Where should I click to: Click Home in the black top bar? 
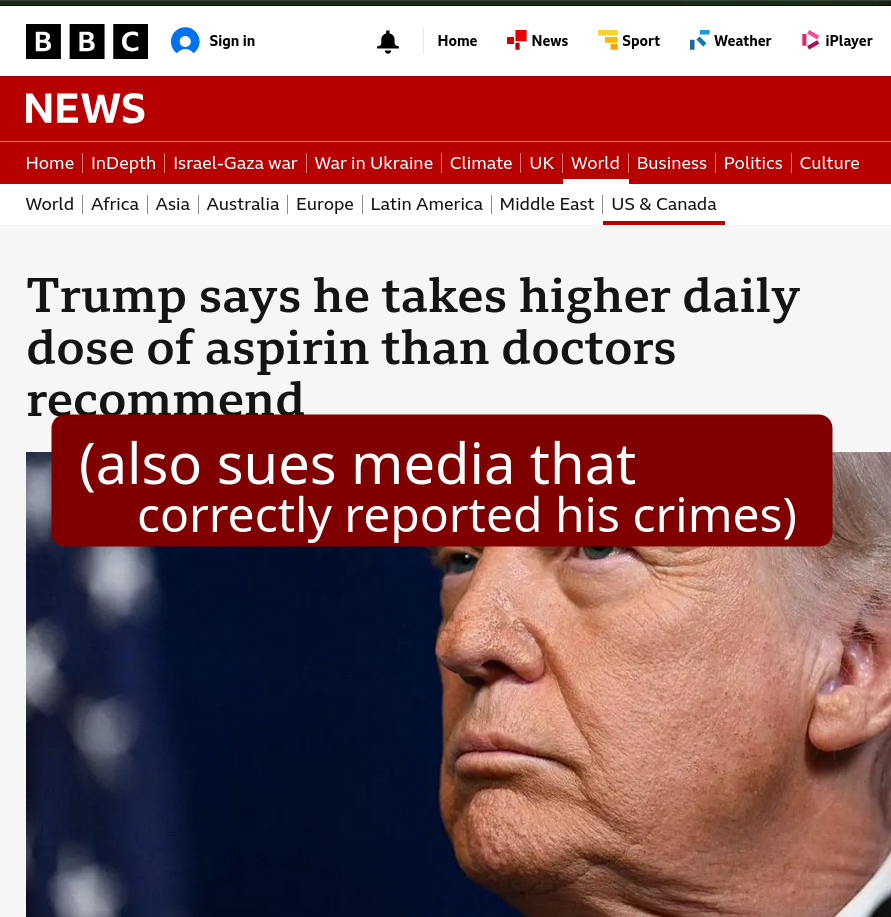(x=457, y=41)
